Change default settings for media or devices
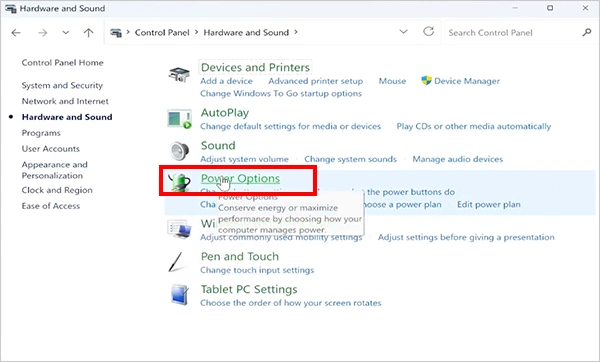Image resolution: width=600 pixels, height=362 pixels. point(290,126)
